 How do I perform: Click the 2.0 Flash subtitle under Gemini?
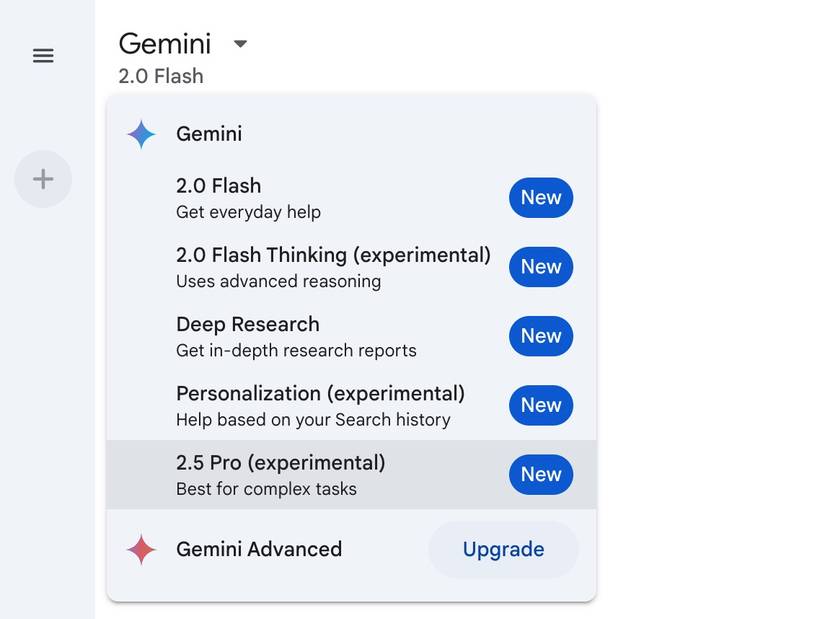click(x=161, y=76)
